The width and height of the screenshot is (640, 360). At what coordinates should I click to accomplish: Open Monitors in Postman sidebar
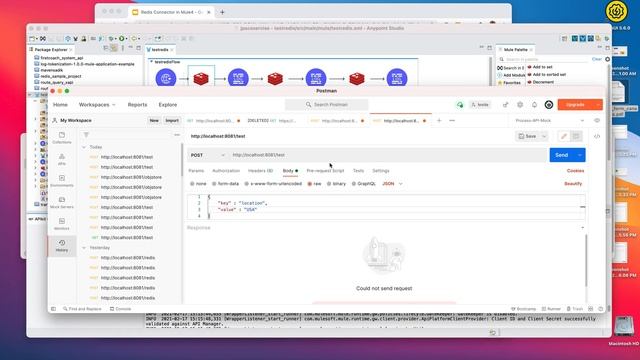pos(62,224)
